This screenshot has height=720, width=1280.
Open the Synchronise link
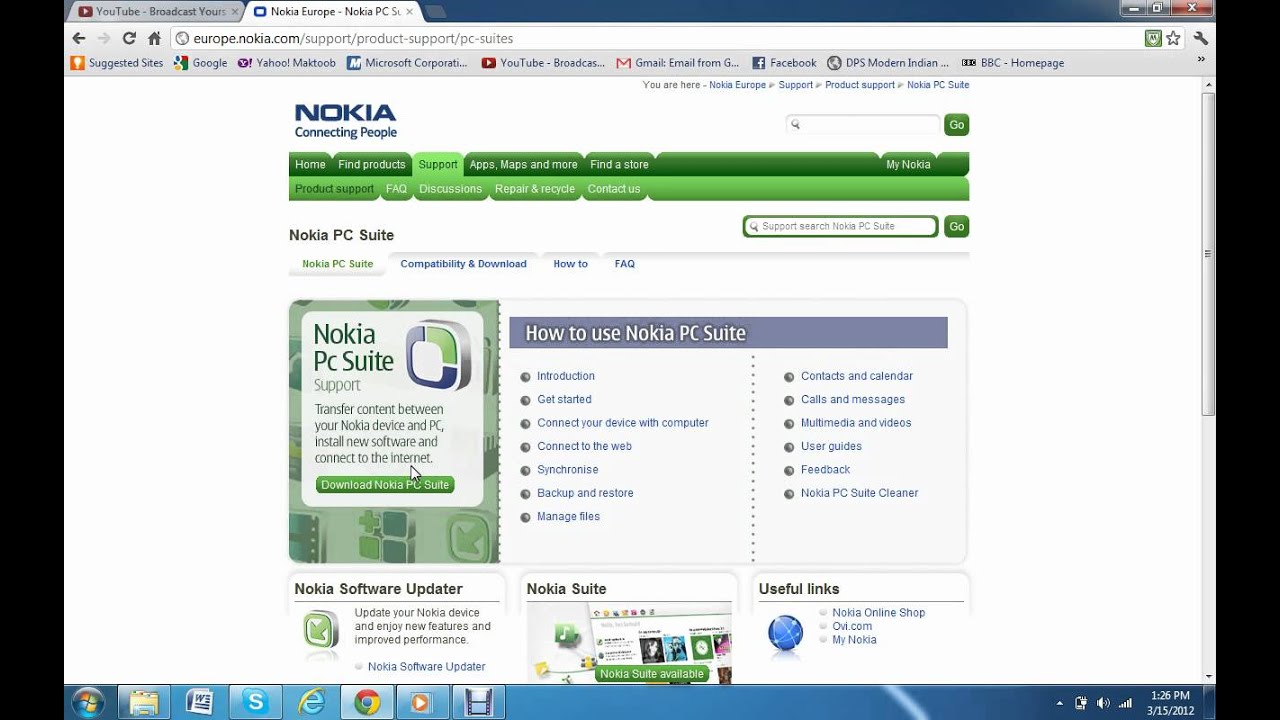pyautogui.click(x=567, y=470)
